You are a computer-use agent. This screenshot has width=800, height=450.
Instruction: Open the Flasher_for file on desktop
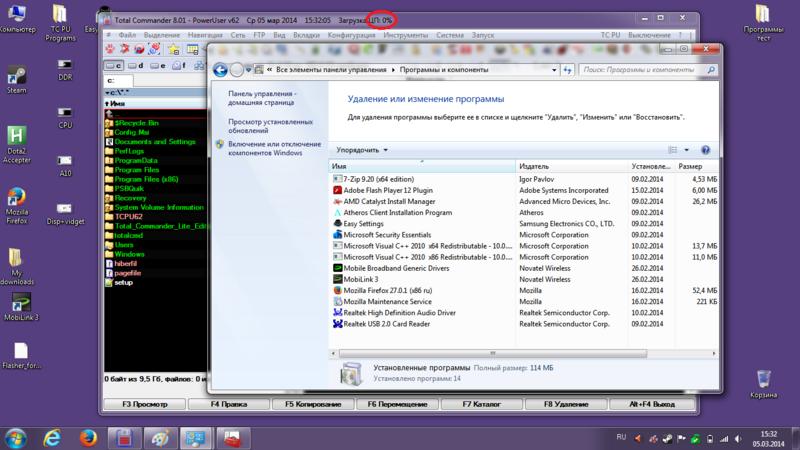point(21,356)
